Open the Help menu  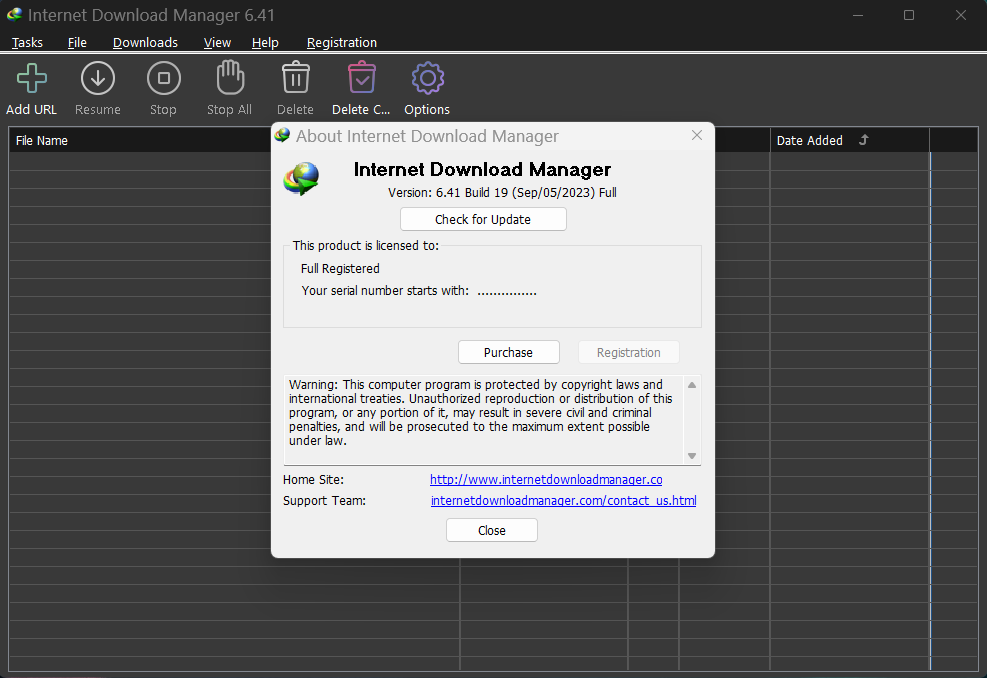pos(265,42)
